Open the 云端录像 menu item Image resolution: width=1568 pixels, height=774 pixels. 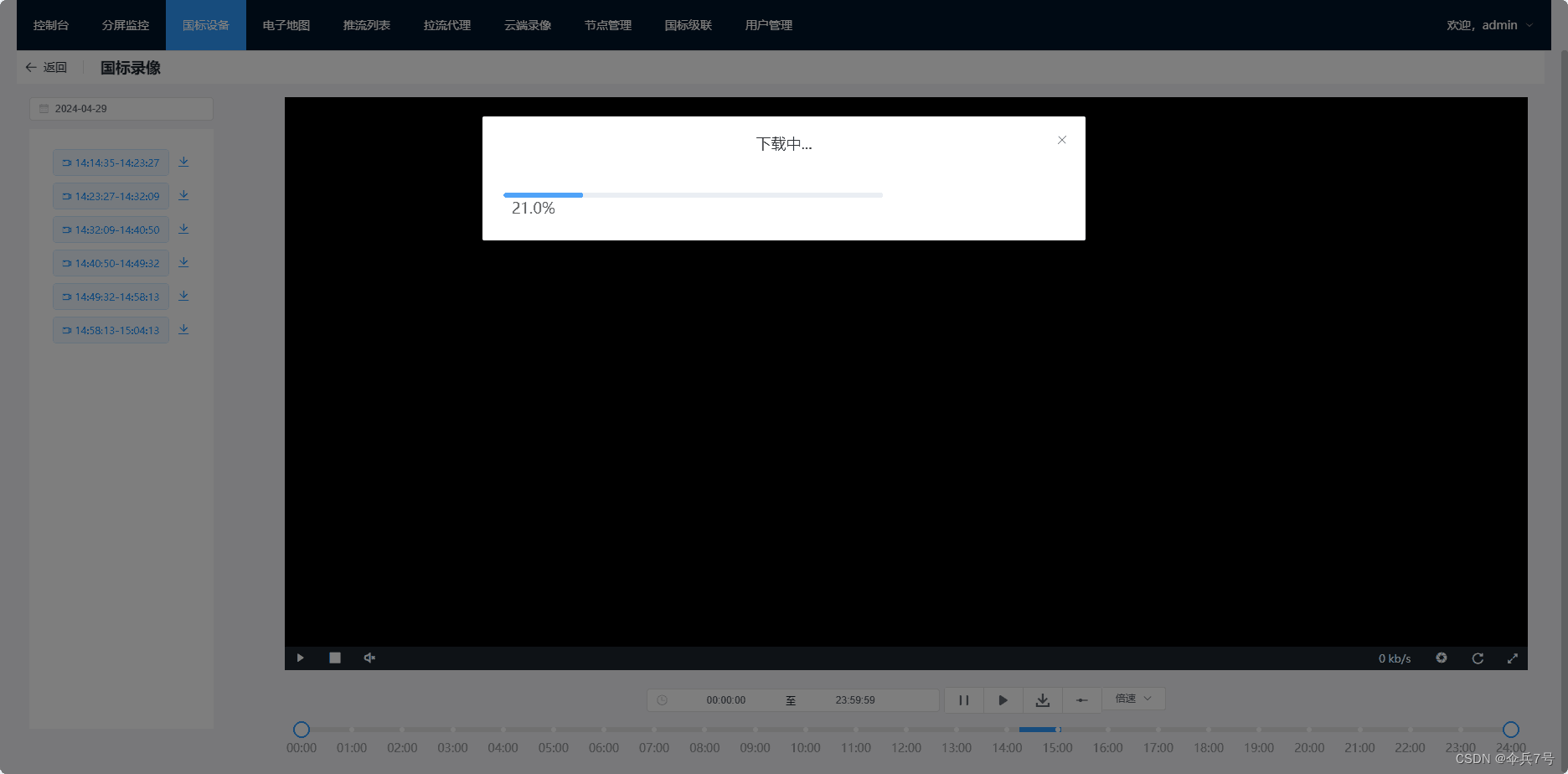tap(528, 25)
